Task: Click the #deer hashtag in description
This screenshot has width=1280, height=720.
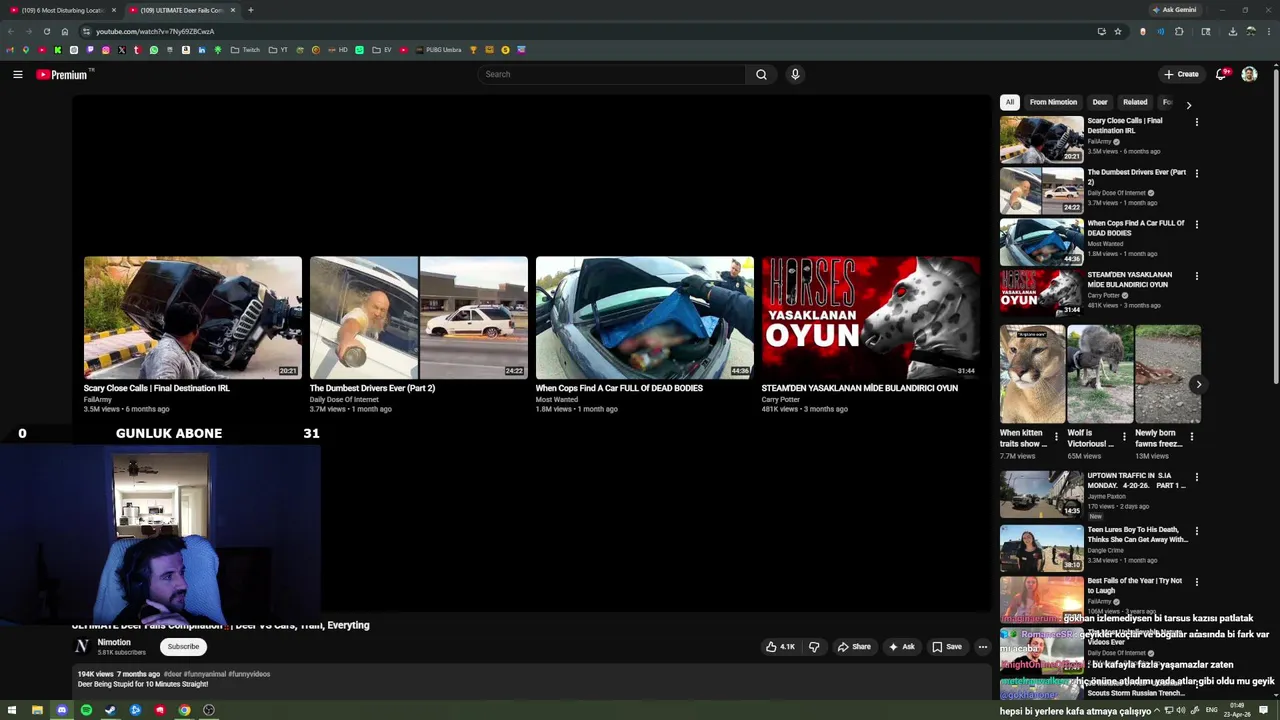Action: pos(173,674)
